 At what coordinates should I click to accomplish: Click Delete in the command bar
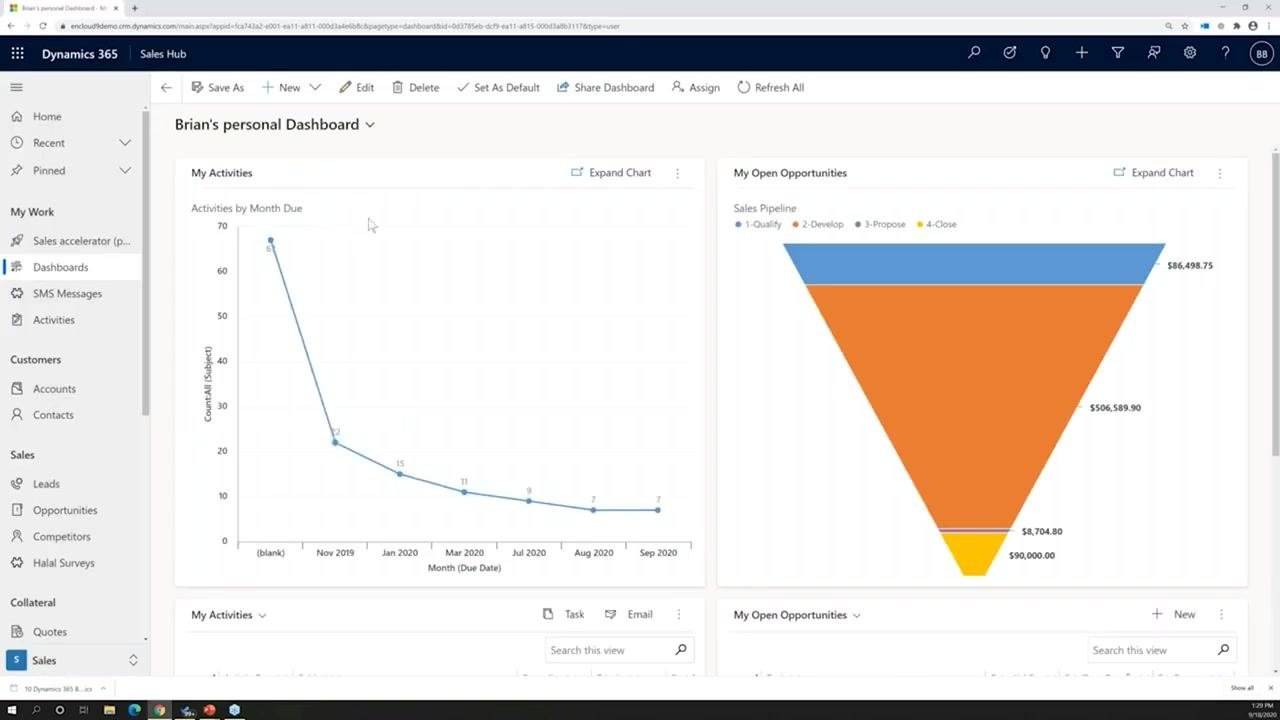click(x=415, y=87)
